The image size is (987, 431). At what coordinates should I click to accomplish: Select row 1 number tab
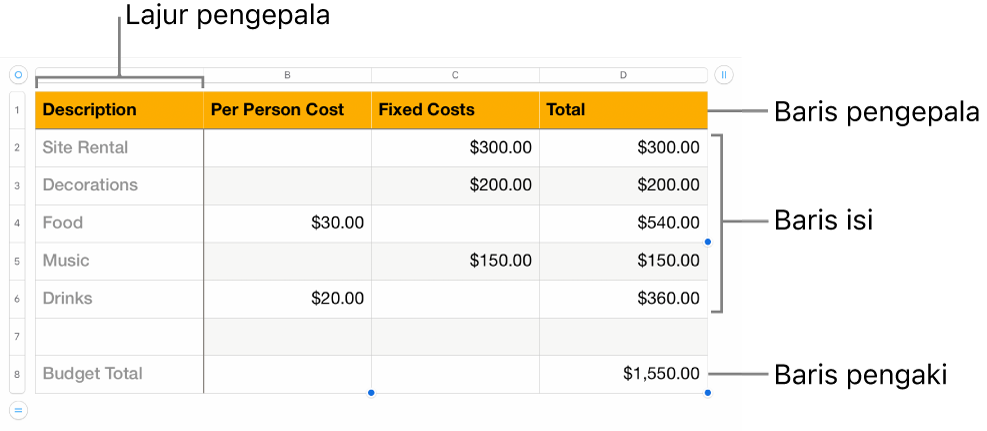tap(18, 110)
